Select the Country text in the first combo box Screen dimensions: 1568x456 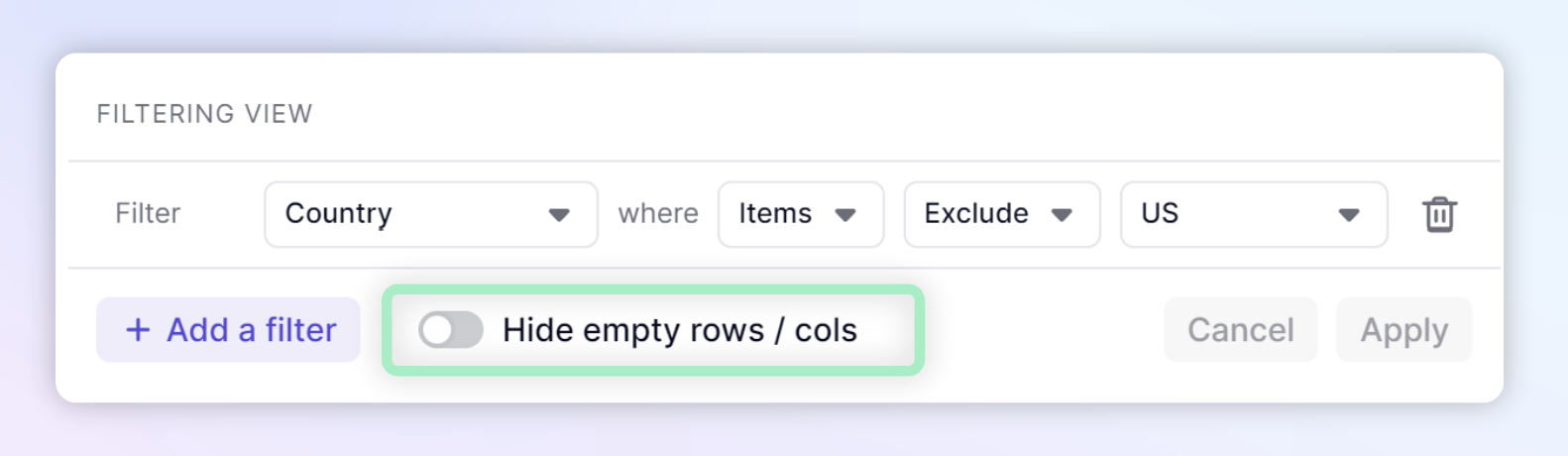point(339,214)
